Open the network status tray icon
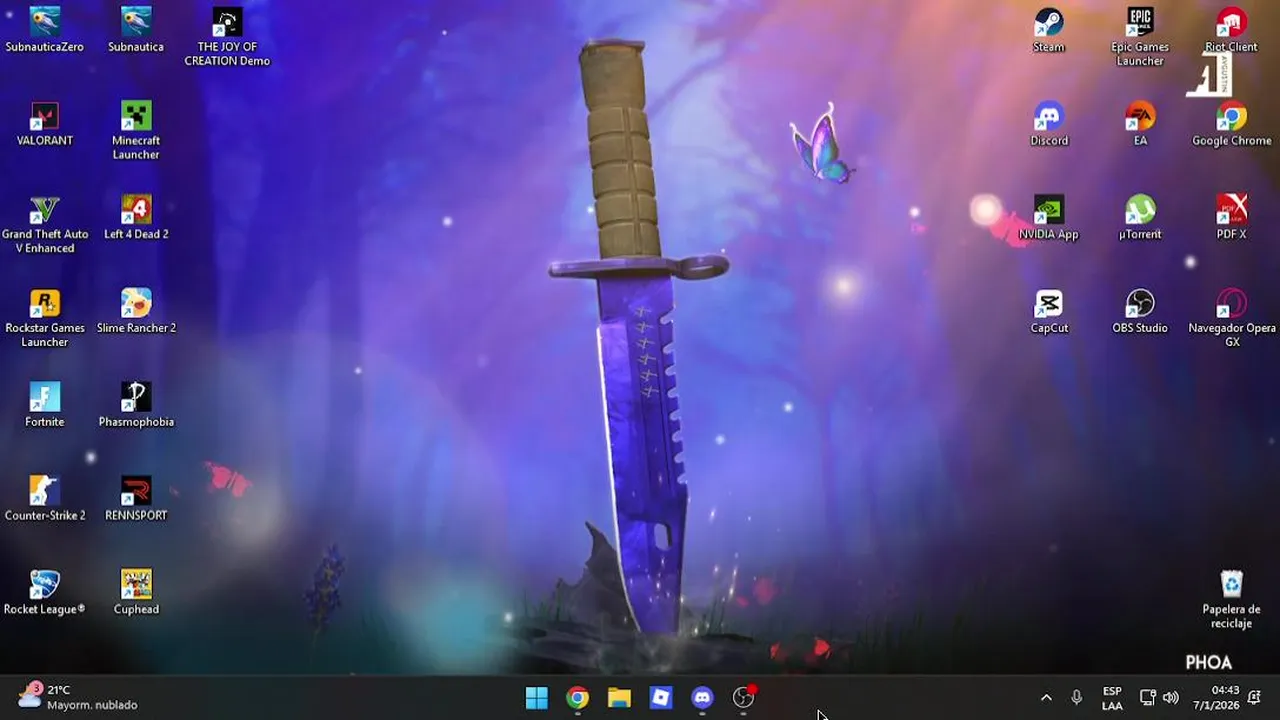 tap(1148, 698)
